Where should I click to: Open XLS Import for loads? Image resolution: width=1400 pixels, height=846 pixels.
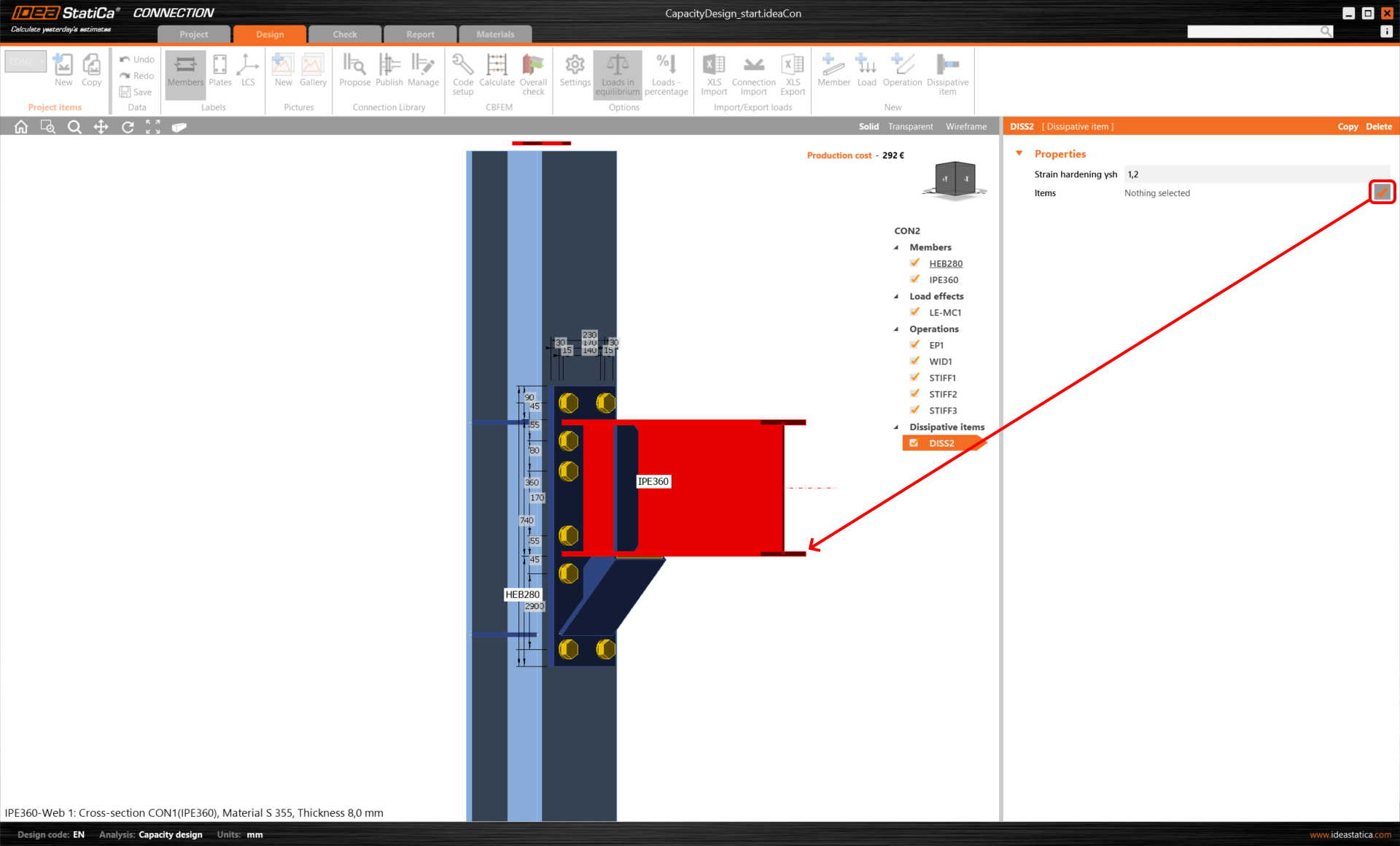(713, 73)
